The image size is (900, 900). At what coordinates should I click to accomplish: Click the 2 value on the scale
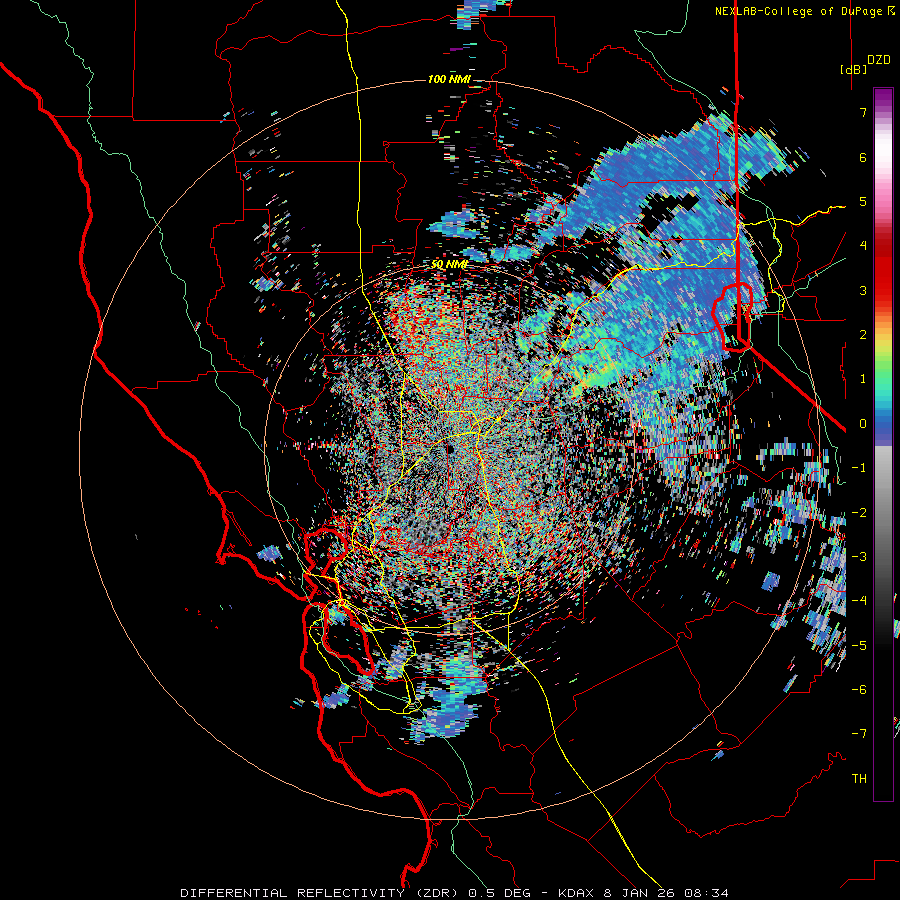click(863, 335)
